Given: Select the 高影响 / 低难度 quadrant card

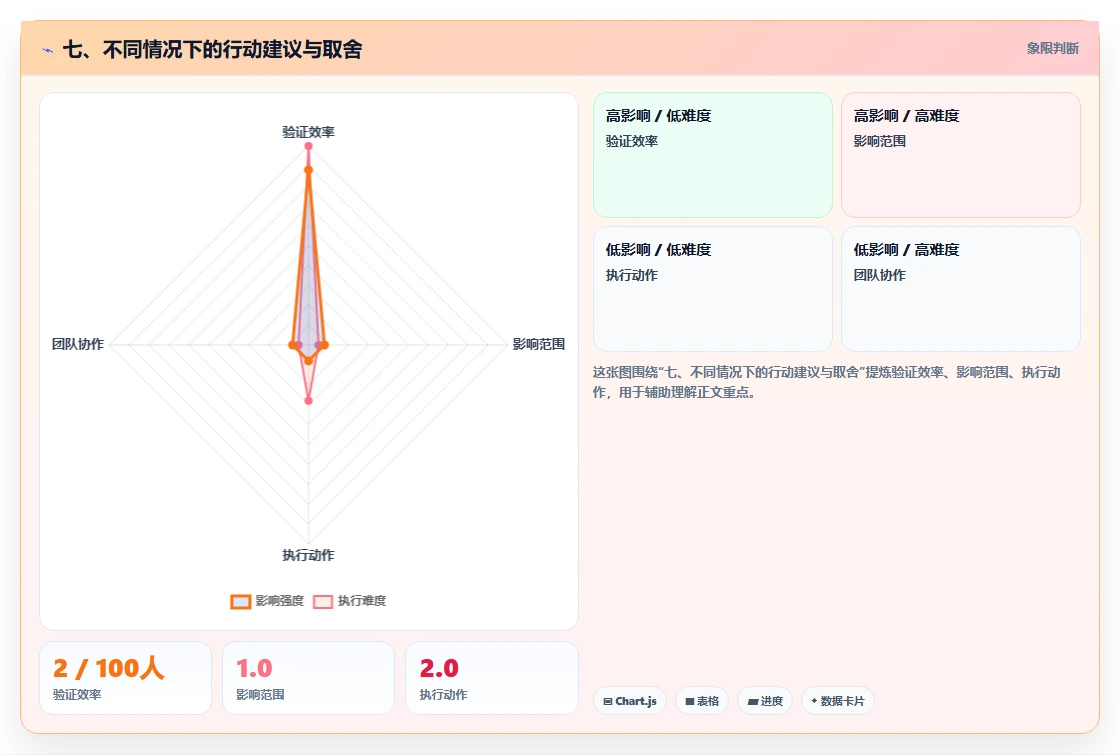Looking at the screenshot, I should pyautogui.click(x=713, y=154).
